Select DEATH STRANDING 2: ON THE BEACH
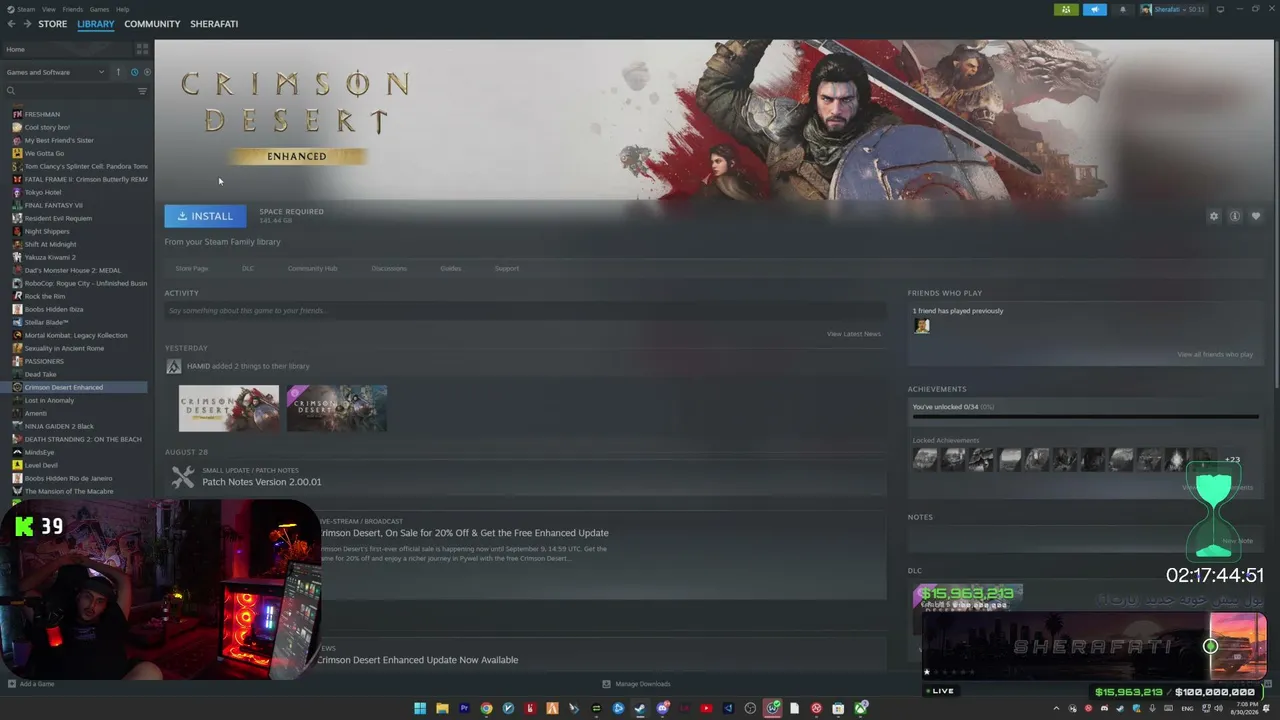 (x=83, y=439)
